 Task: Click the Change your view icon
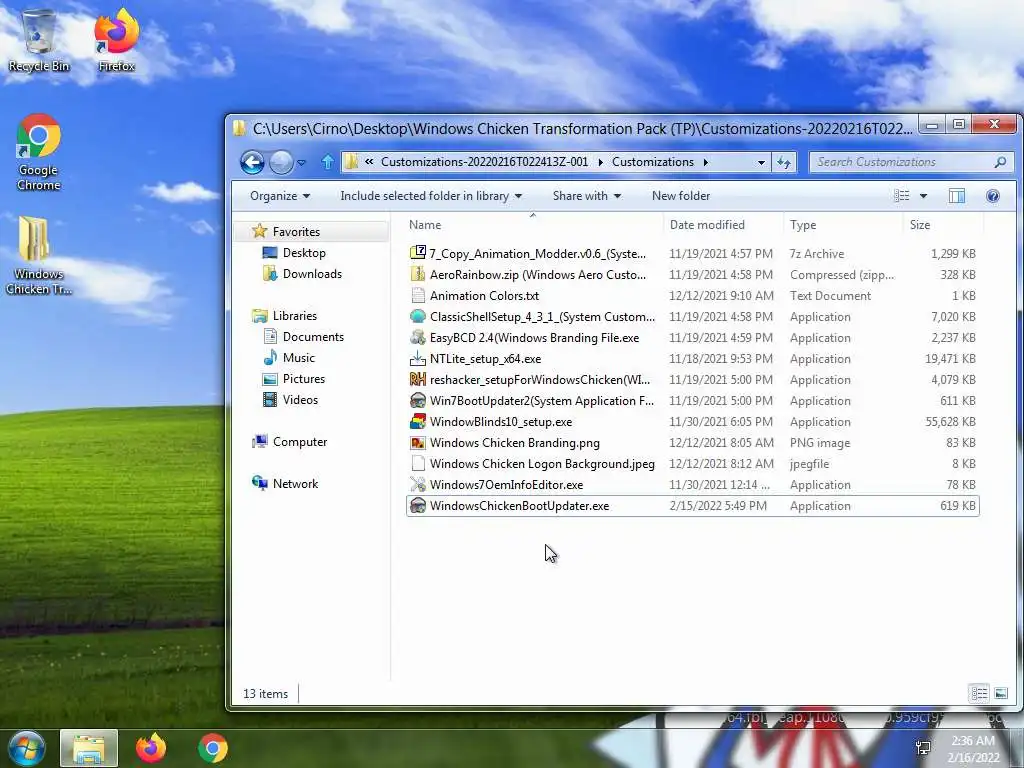tap(901, 196)
